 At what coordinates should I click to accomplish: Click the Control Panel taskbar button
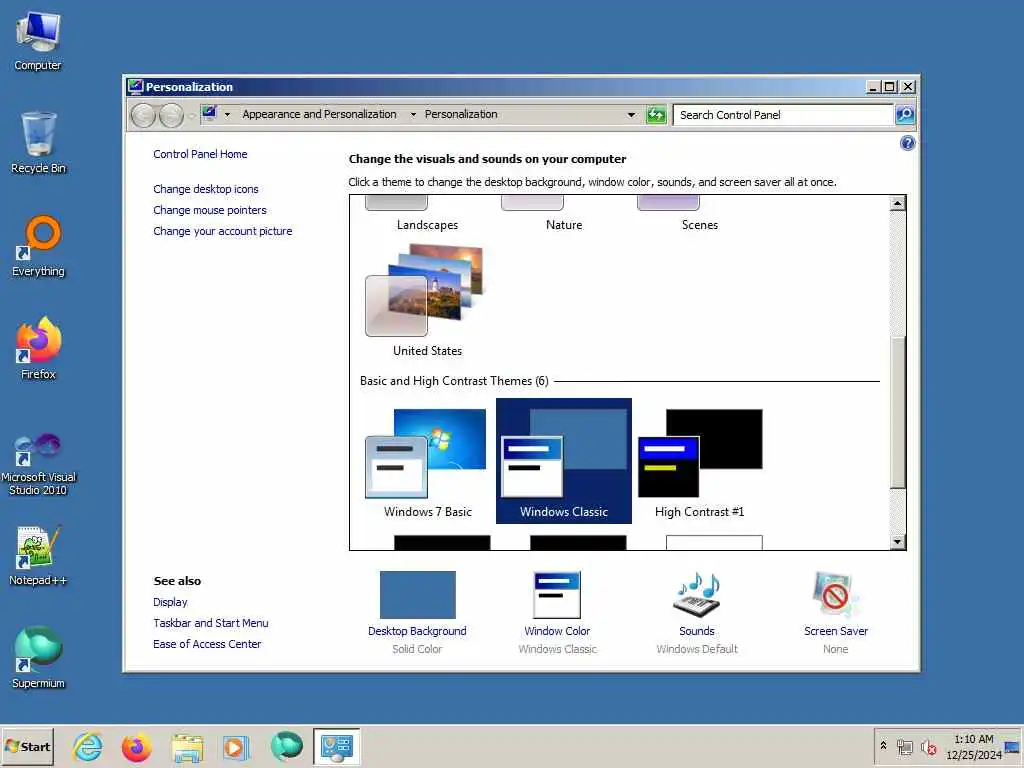336,746
